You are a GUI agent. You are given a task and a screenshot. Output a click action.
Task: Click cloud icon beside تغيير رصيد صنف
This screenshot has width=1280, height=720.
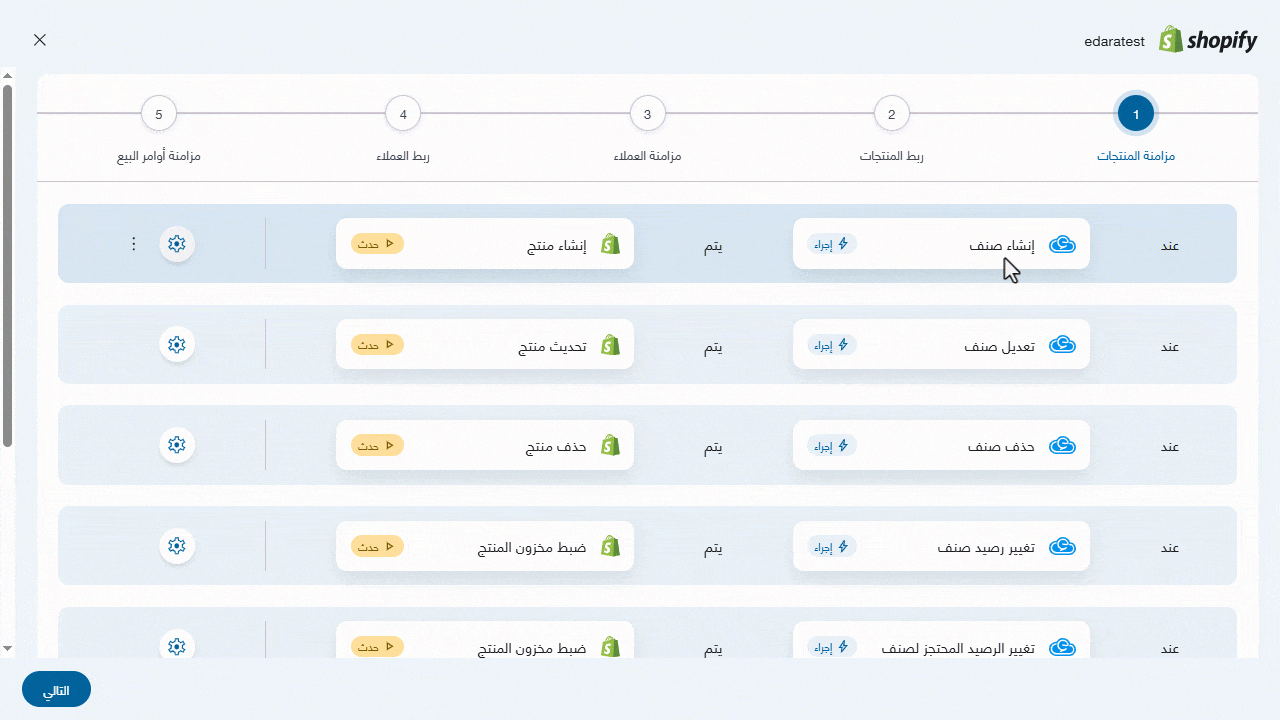tap(1062, 547)
